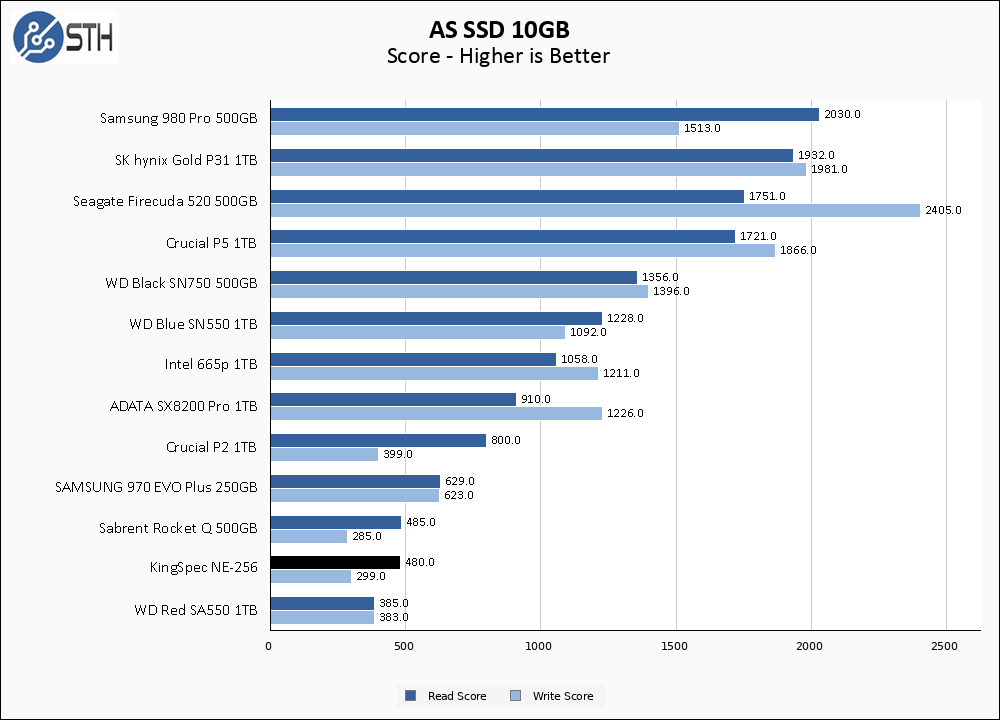The width and height of the screenshot is (1000, 720).
Task: Click the 1226.0 value label
Action: click(625, 413)
